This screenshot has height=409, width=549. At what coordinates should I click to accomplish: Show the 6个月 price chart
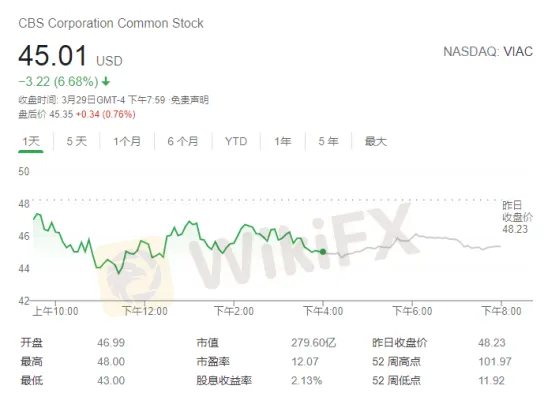click(x=183, y=141)
